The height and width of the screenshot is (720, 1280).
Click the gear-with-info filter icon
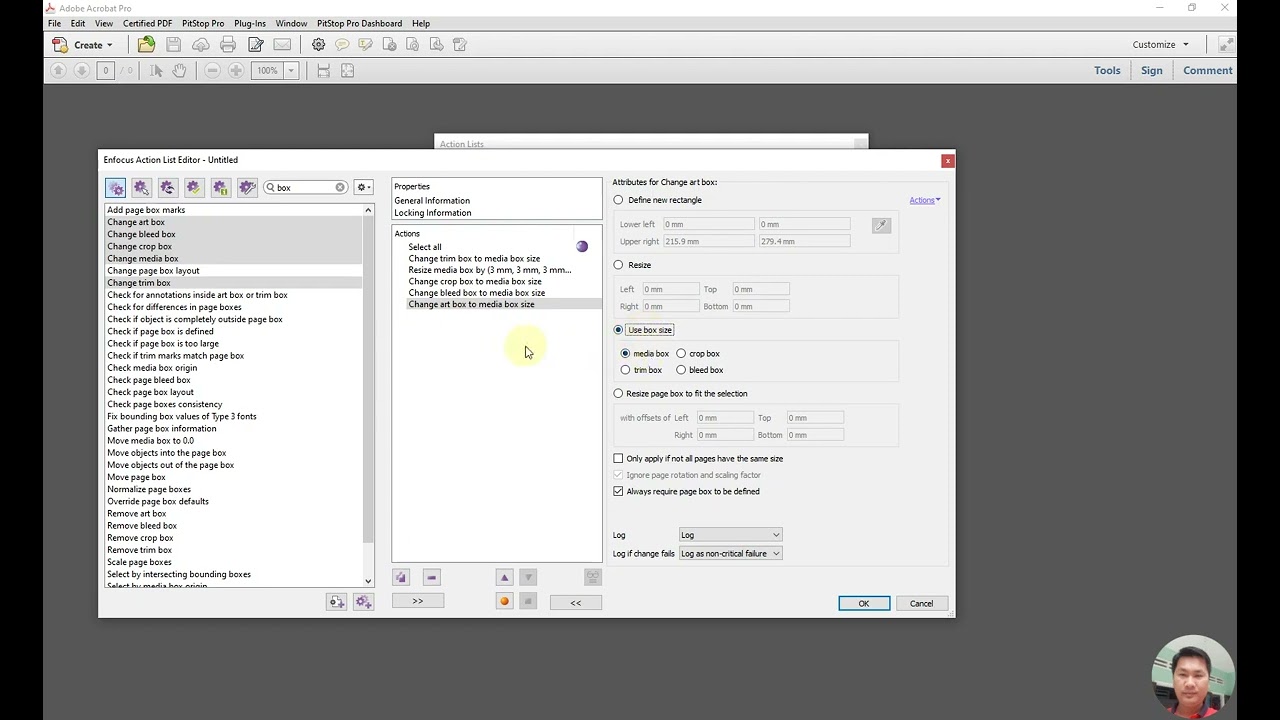[x=221, y=187]
